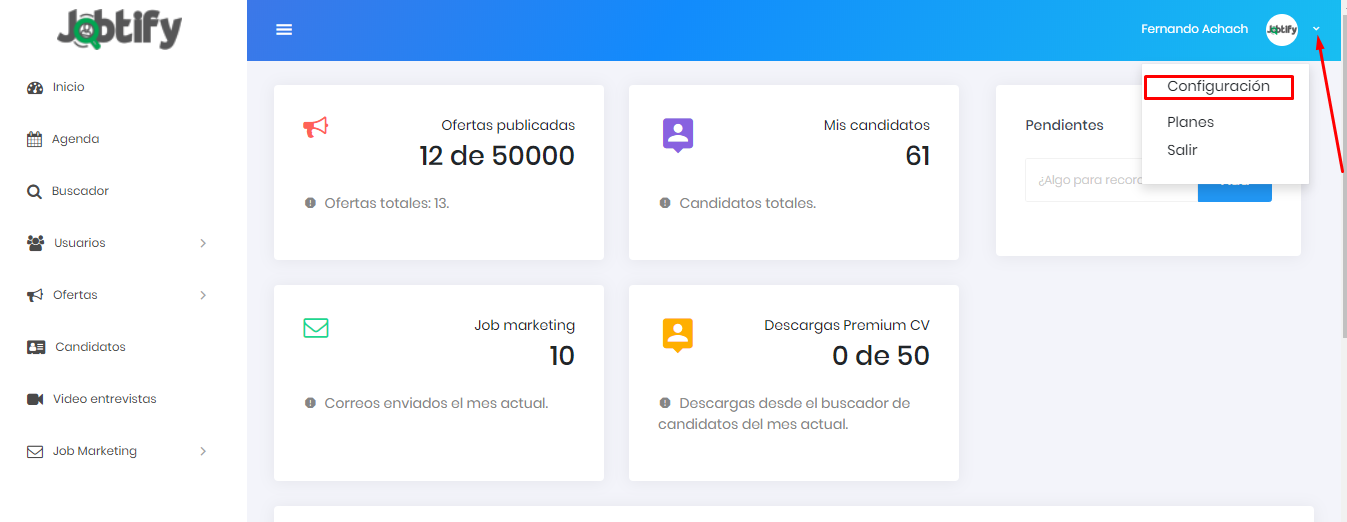This screenshot has height=522, width=1347.
Task: Click the 'Mis candidatos' card title
Action: click(x=877, y=126)
